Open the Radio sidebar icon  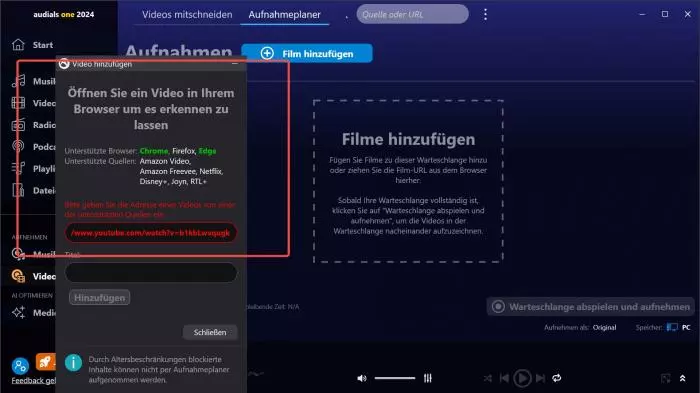(18, 125)
